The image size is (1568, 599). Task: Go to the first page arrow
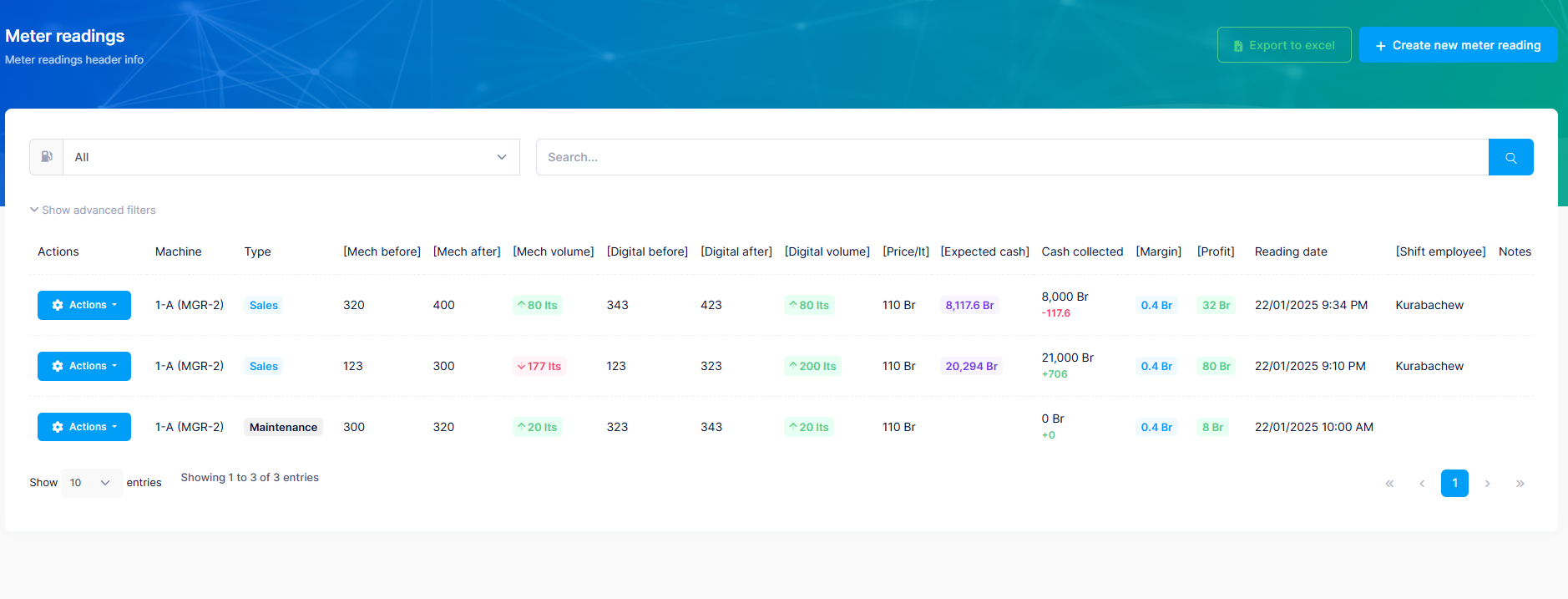coord(1389,484)
